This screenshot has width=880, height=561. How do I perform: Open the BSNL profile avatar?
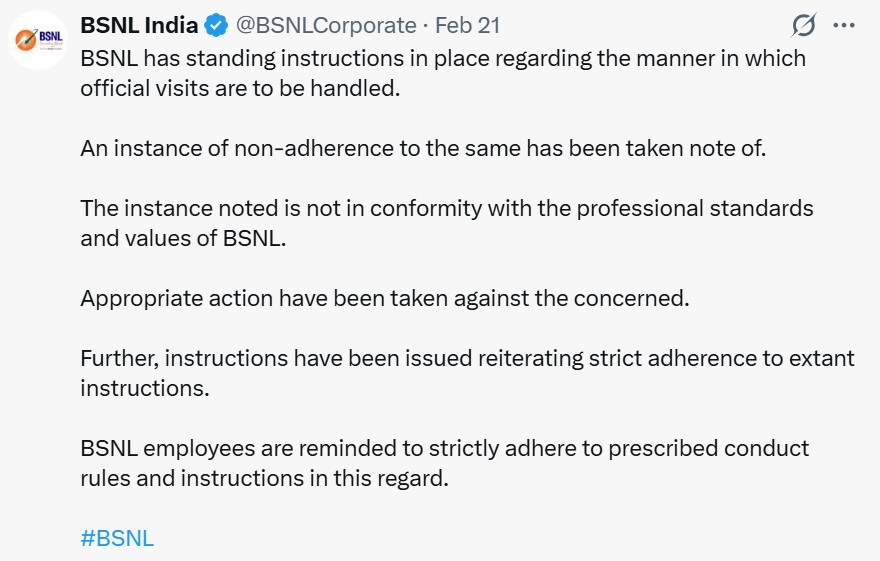coord(38,40)
